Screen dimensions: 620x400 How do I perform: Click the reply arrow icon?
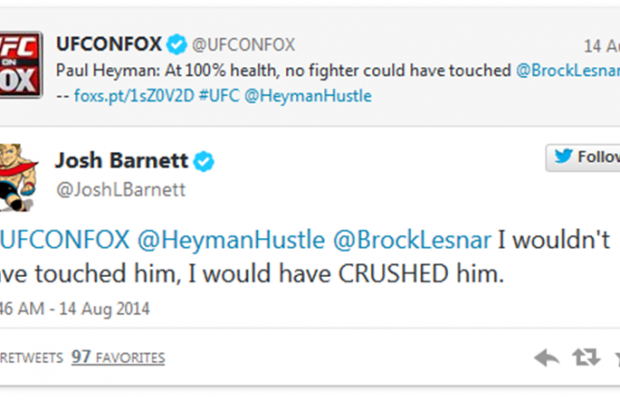(546, 357)
